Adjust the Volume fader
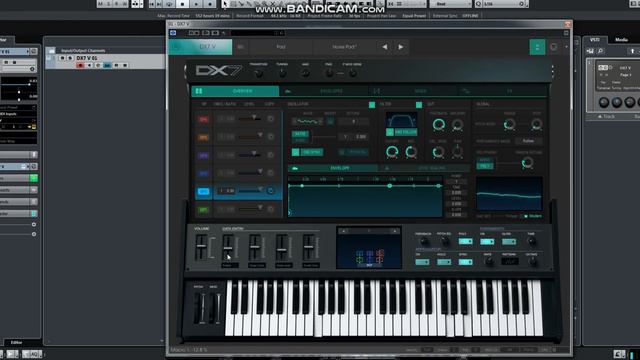 coord(201,247)
